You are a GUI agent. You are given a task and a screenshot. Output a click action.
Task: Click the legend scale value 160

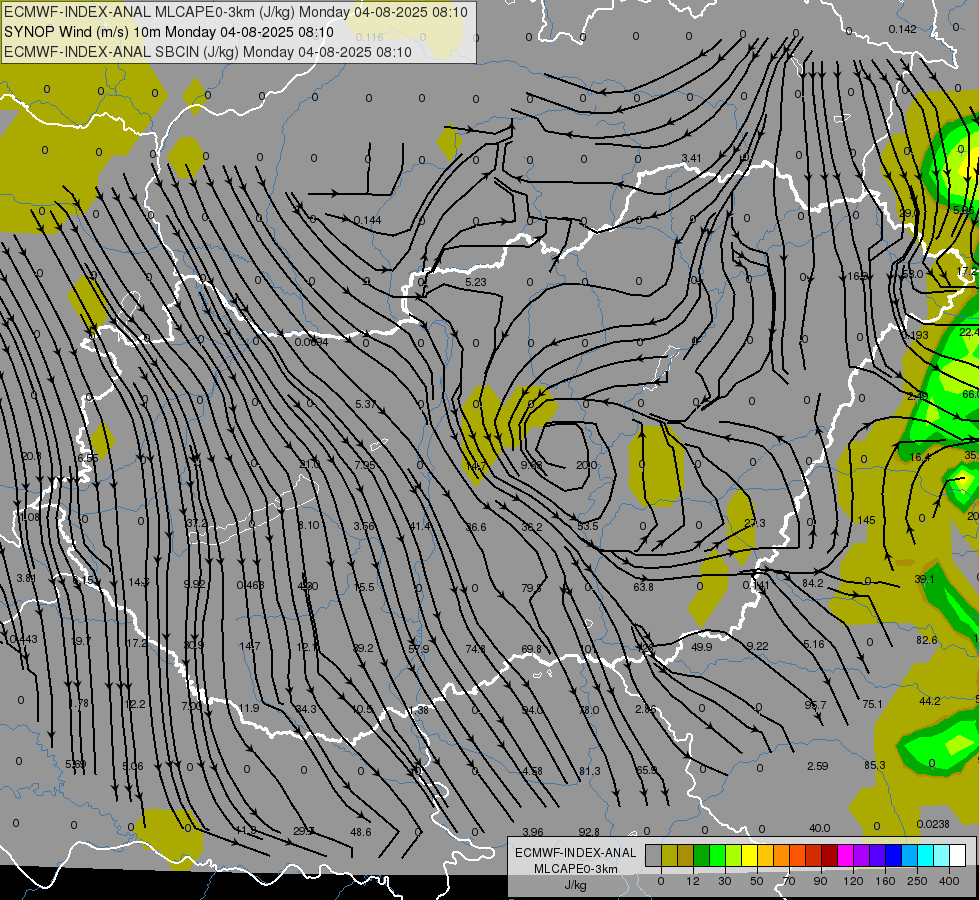point(885,881)
